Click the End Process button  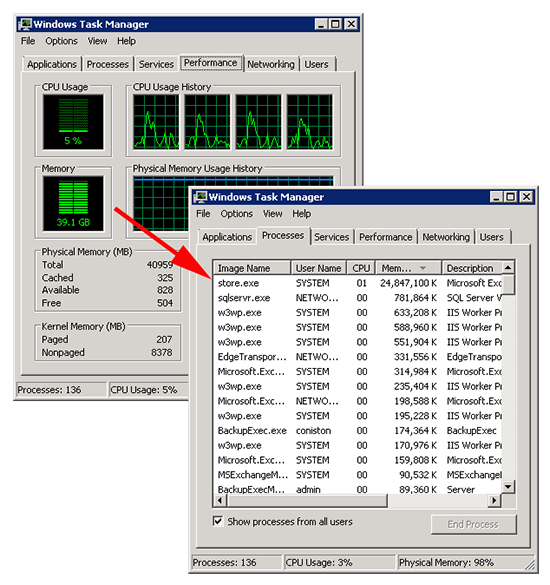[x=474, y=525]
